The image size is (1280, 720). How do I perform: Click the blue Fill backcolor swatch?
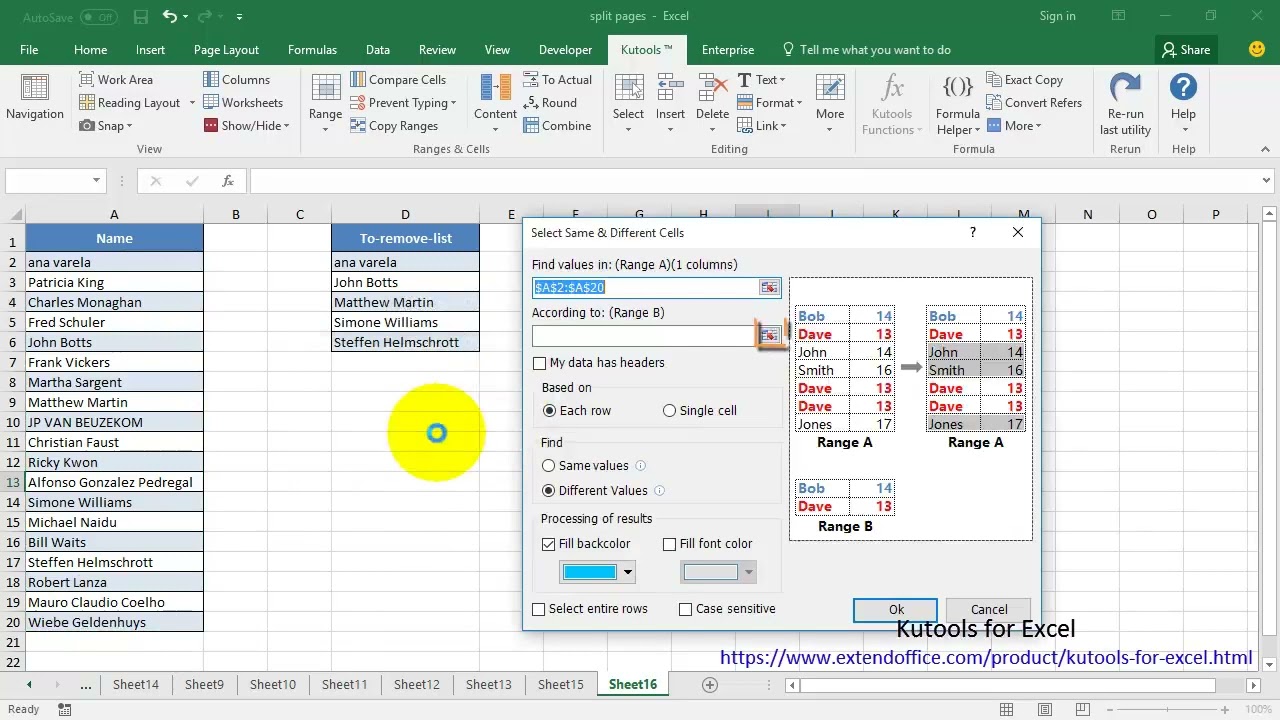coord(590,572)
